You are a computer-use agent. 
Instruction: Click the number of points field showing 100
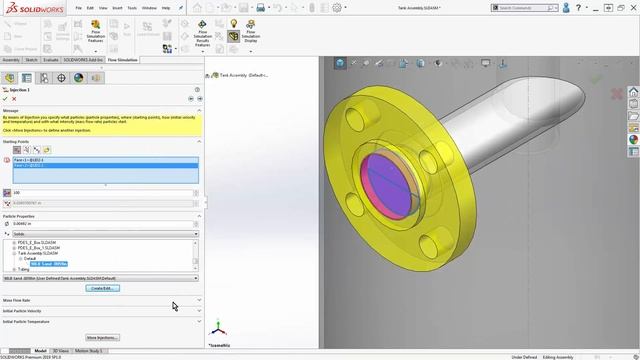(103, 193)
